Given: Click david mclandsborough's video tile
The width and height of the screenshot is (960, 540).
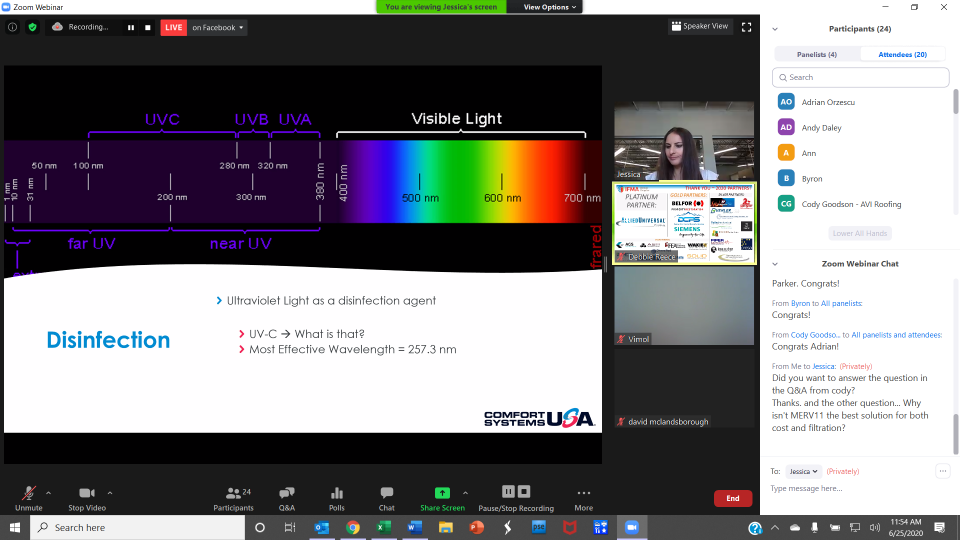Looking at the screenshot, I should 684,388.
